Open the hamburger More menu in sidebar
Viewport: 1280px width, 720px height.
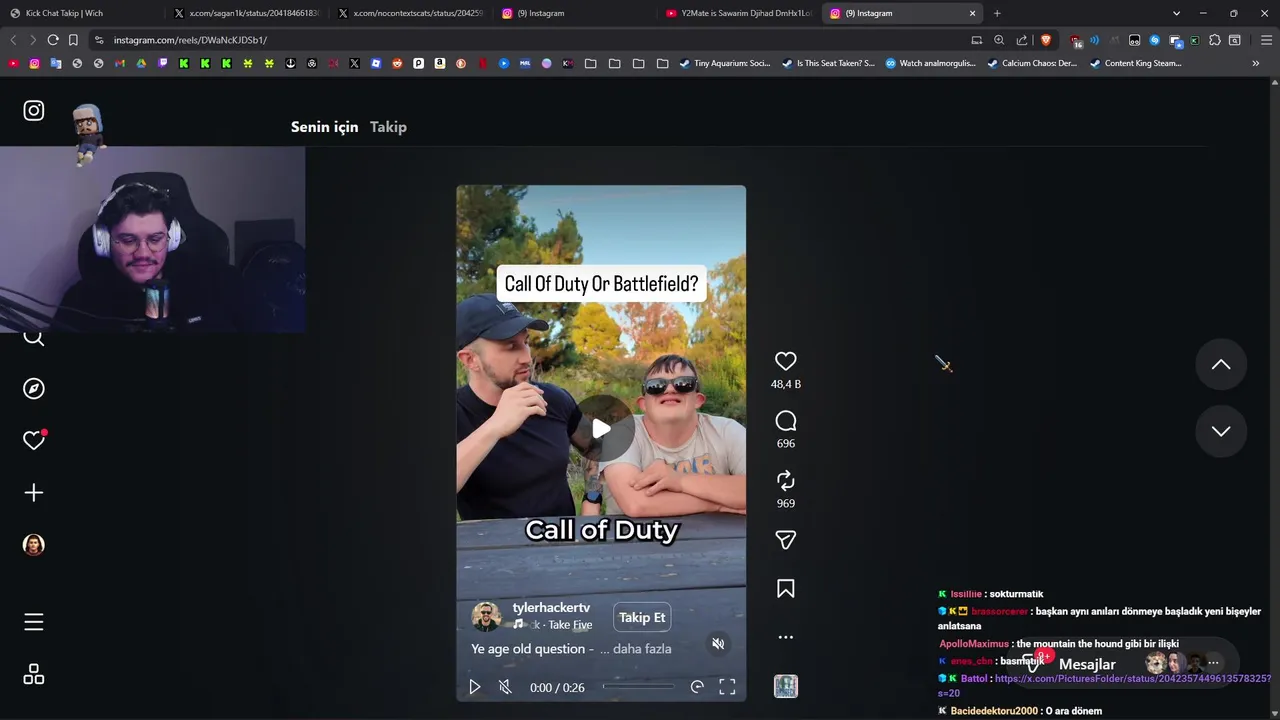coord(34,622)
